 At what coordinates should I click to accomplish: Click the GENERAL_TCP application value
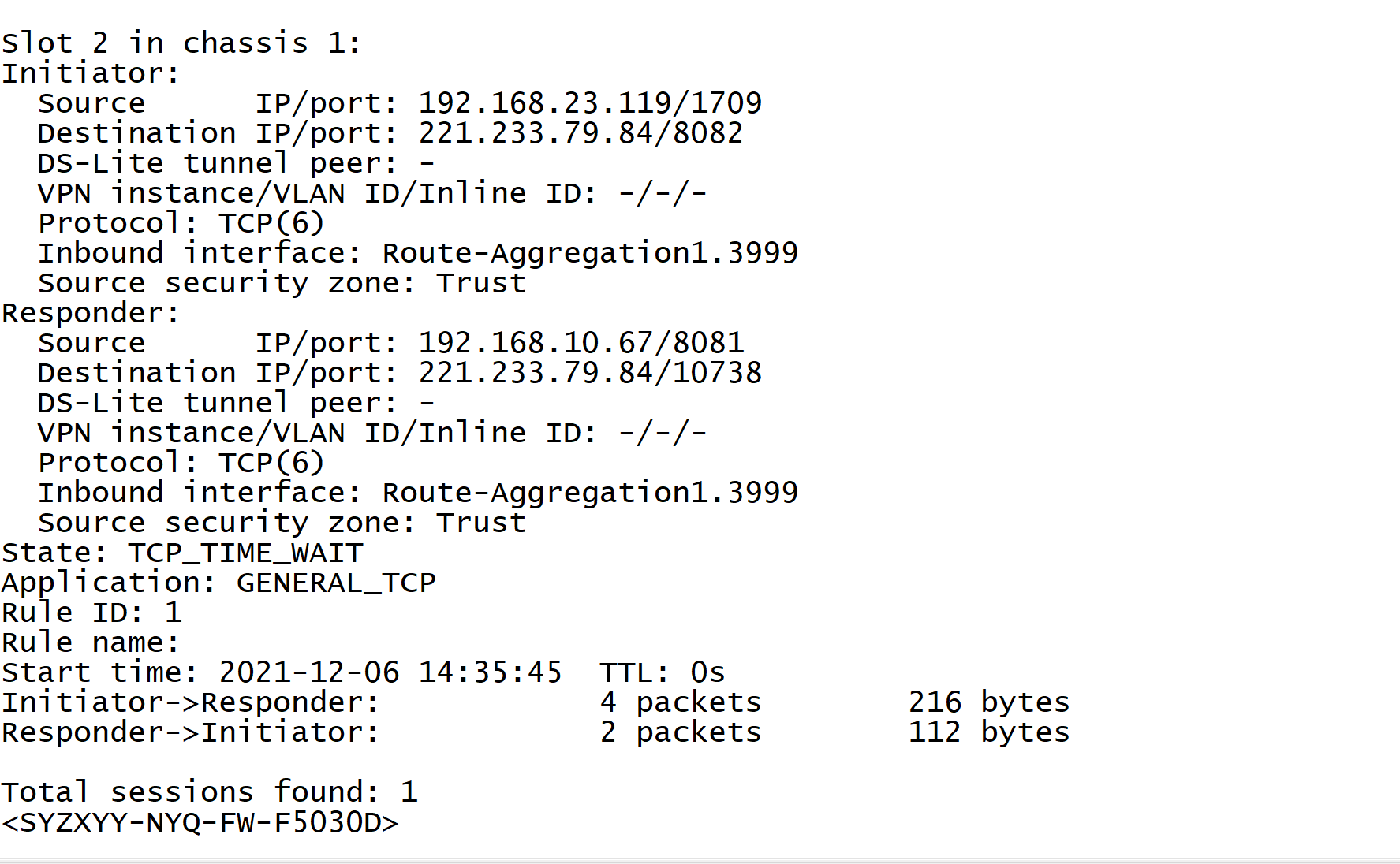336,583
